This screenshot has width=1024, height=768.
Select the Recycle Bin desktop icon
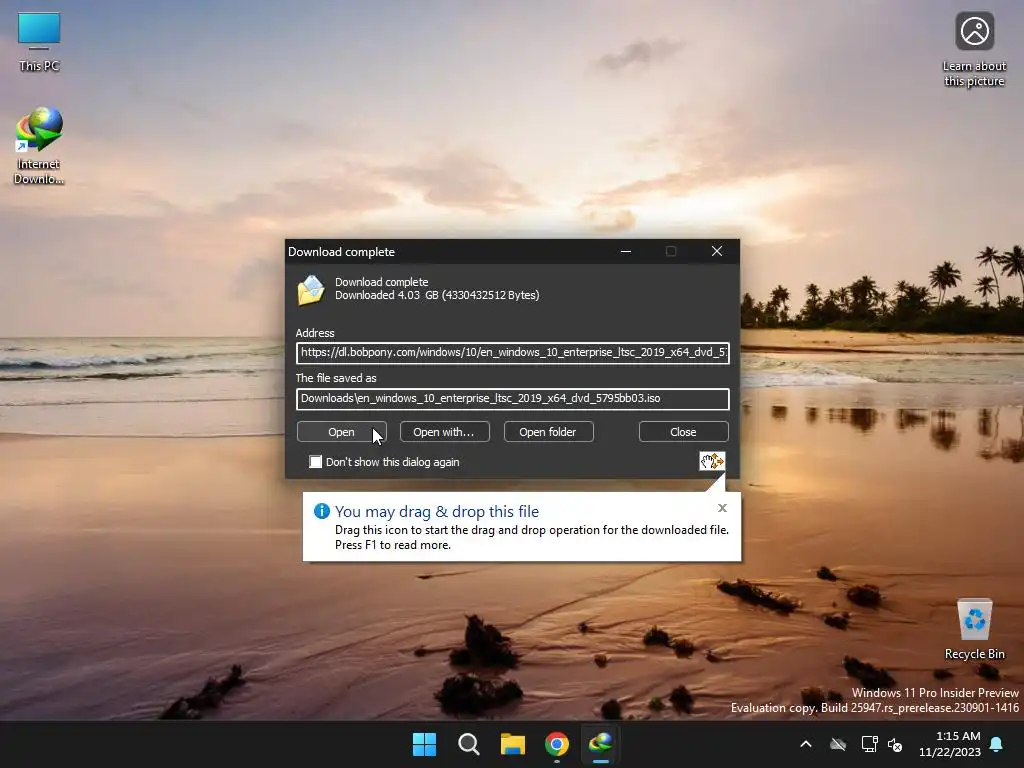[974, 628]
